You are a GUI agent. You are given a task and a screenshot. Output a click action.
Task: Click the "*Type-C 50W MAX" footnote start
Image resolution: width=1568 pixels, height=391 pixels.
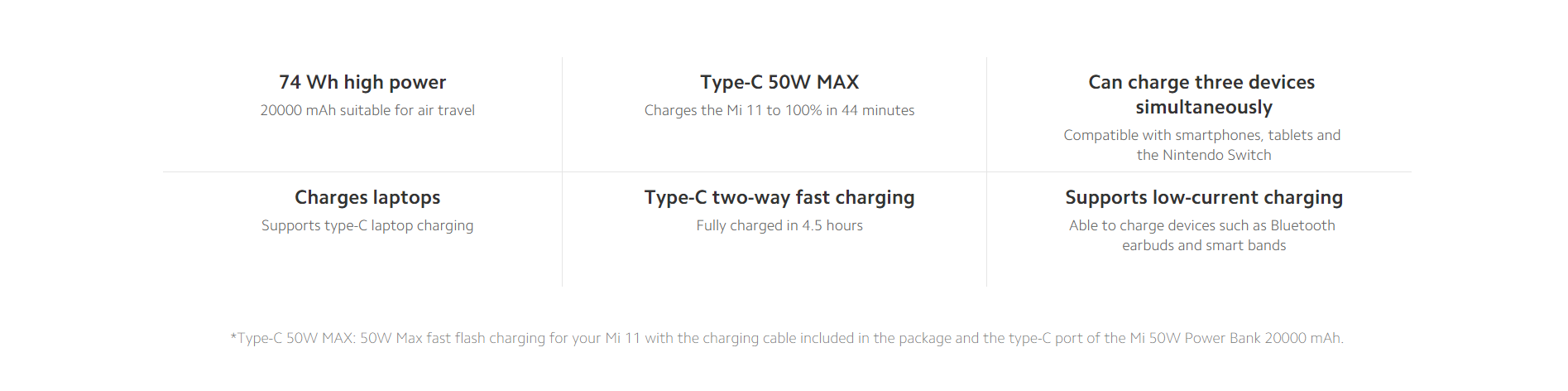[292, 338]
